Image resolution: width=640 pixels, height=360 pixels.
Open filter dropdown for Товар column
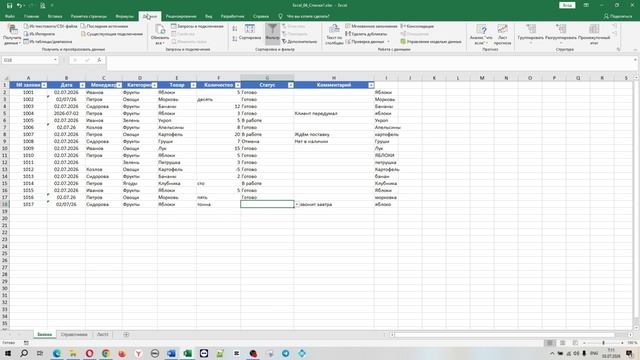click(x=193, y=85)
